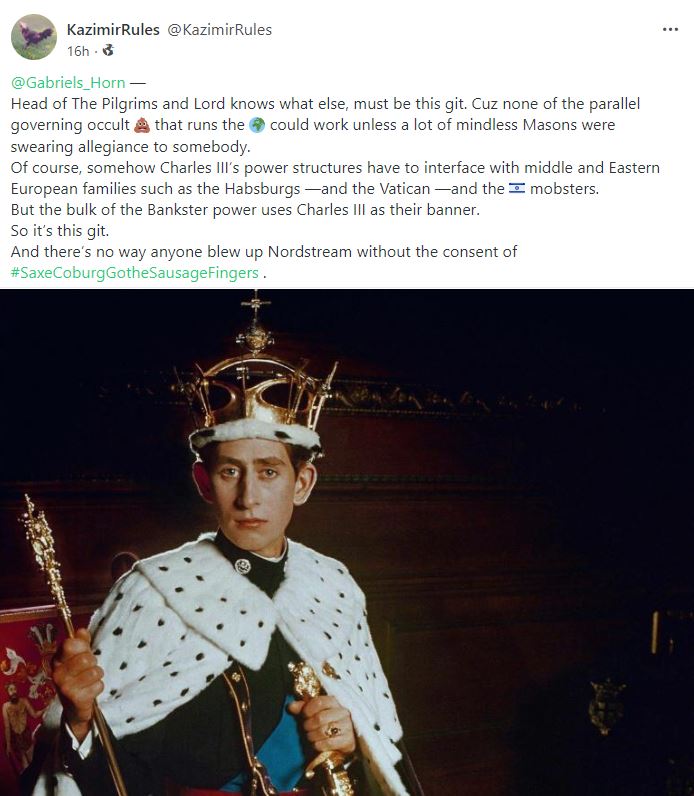This screenshot has height=796, width=694.
Task: Open the KazimirRules display name link
Action: tap(113, 30)
